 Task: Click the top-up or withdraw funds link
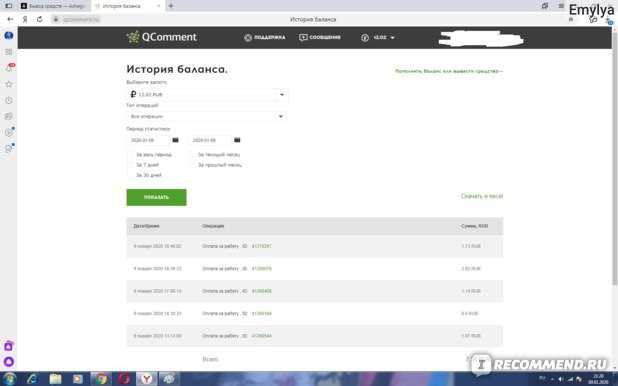click(x=449, y=71)
